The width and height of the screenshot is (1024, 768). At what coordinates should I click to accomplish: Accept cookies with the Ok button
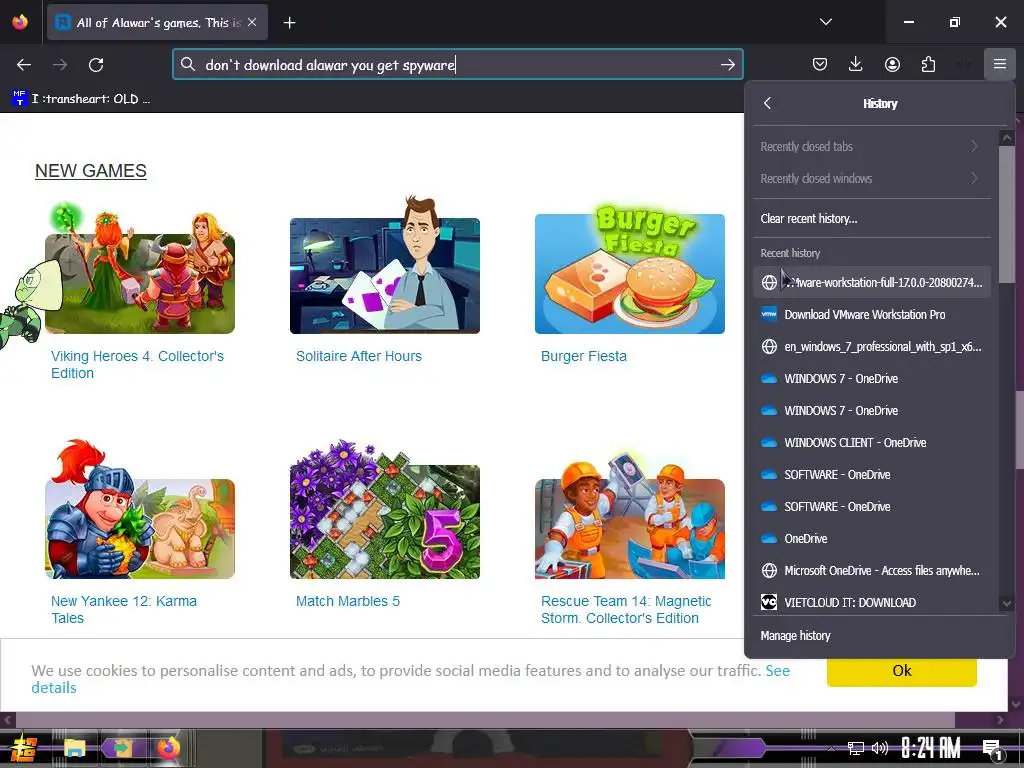(901, 671)
